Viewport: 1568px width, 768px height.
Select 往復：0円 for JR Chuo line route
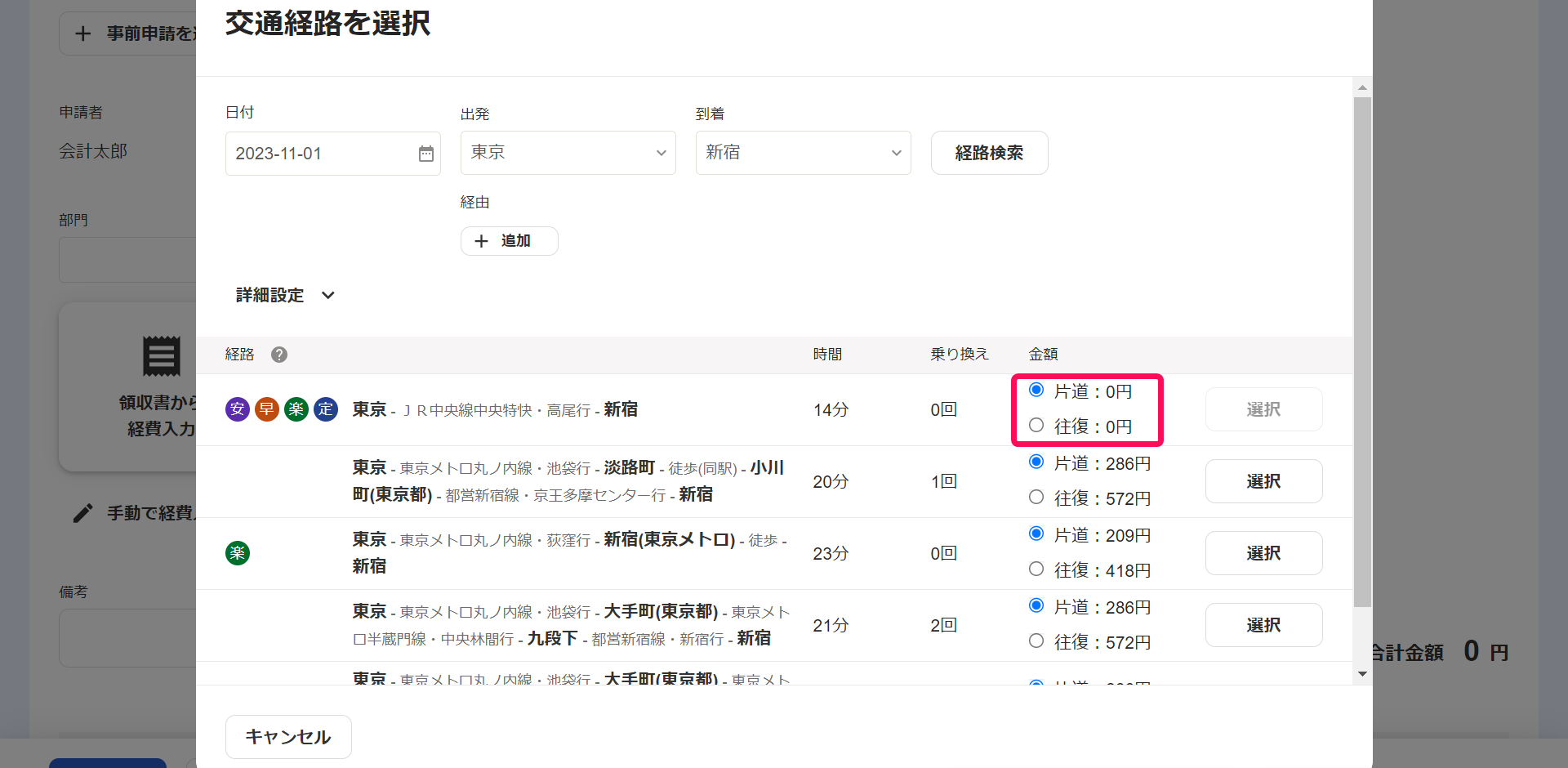click(1036, 426)
